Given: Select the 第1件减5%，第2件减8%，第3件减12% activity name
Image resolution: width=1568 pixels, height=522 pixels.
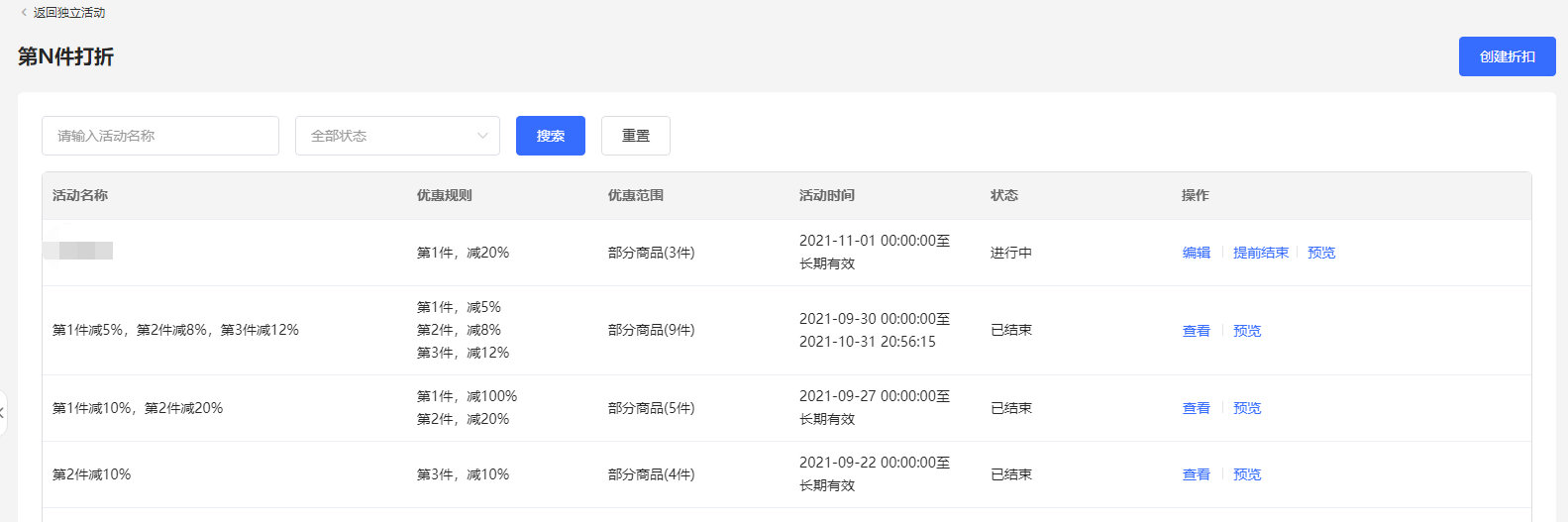Looking at the screenshot, I should pyautogui.click(x=175, y=330).
